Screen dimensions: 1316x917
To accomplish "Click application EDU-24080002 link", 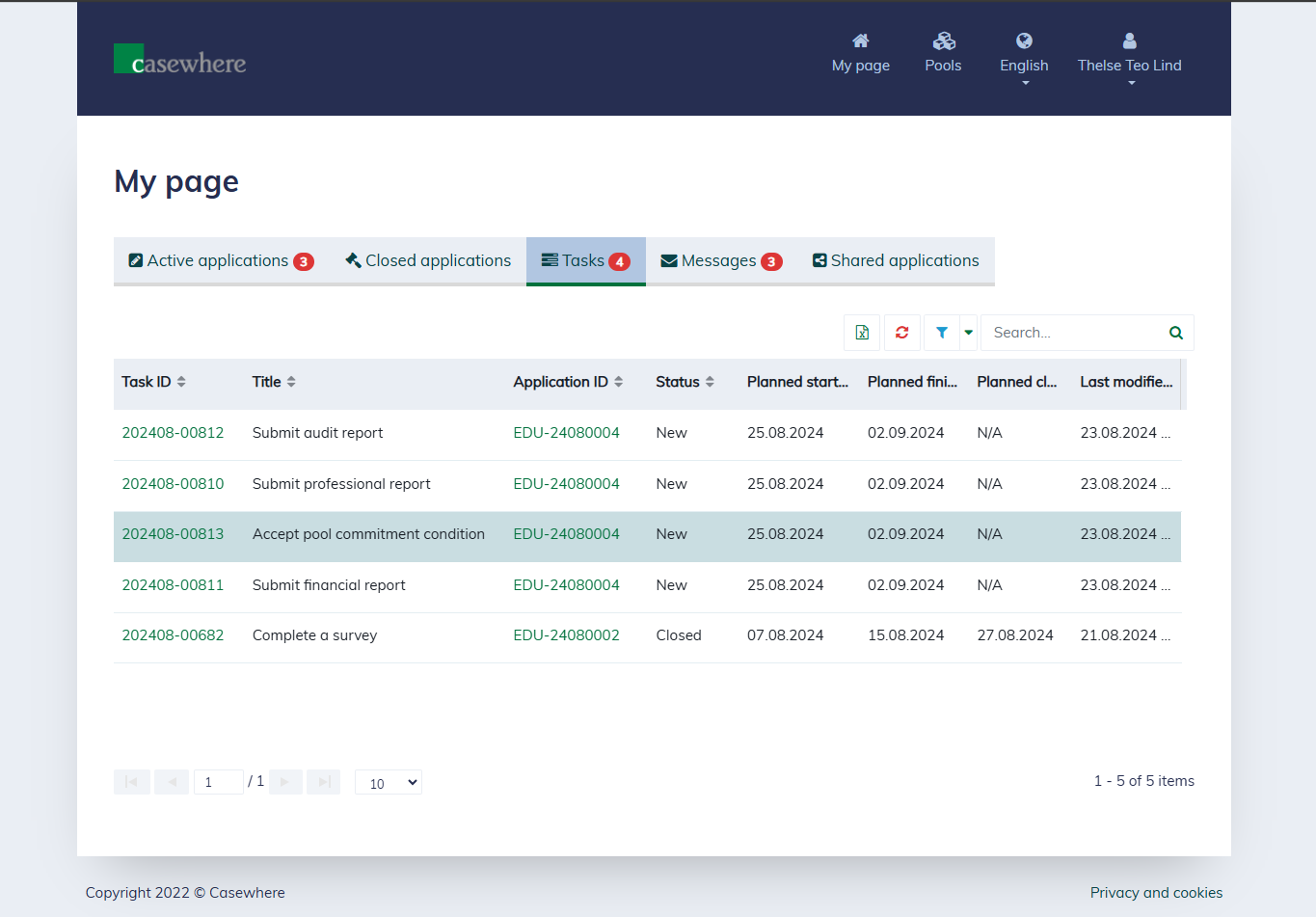I will [566, 635].
